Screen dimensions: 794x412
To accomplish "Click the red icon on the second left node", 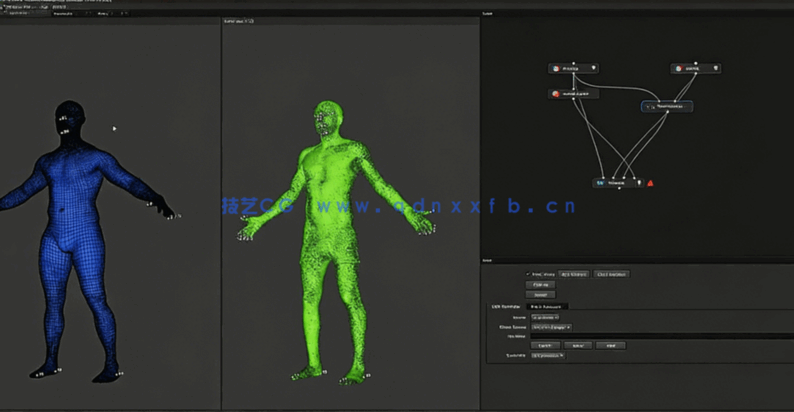I will [x=555, y=94].
